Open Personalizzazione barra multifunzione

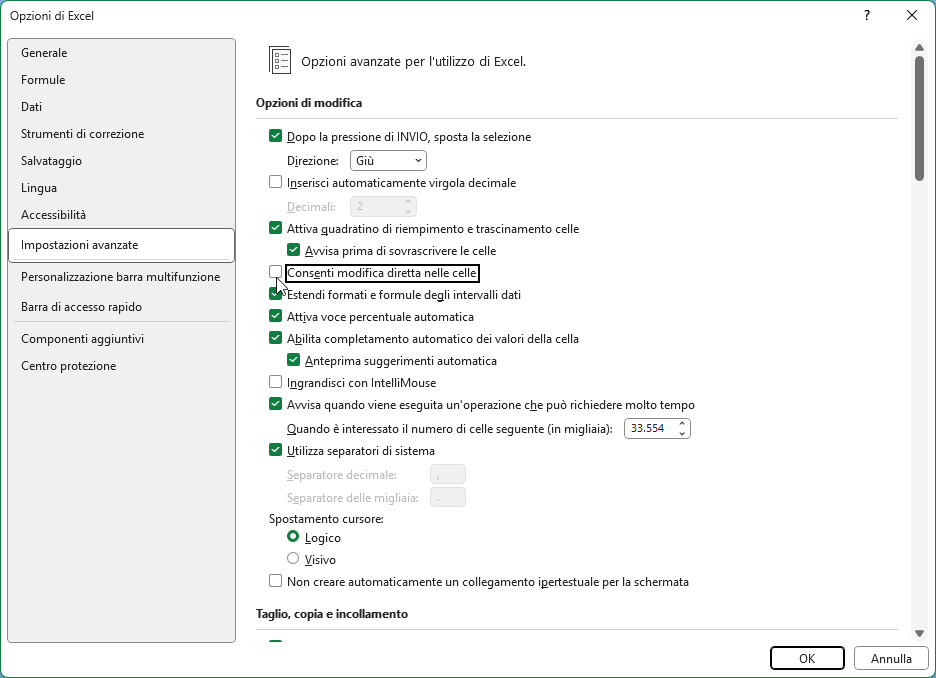[122, 277]
